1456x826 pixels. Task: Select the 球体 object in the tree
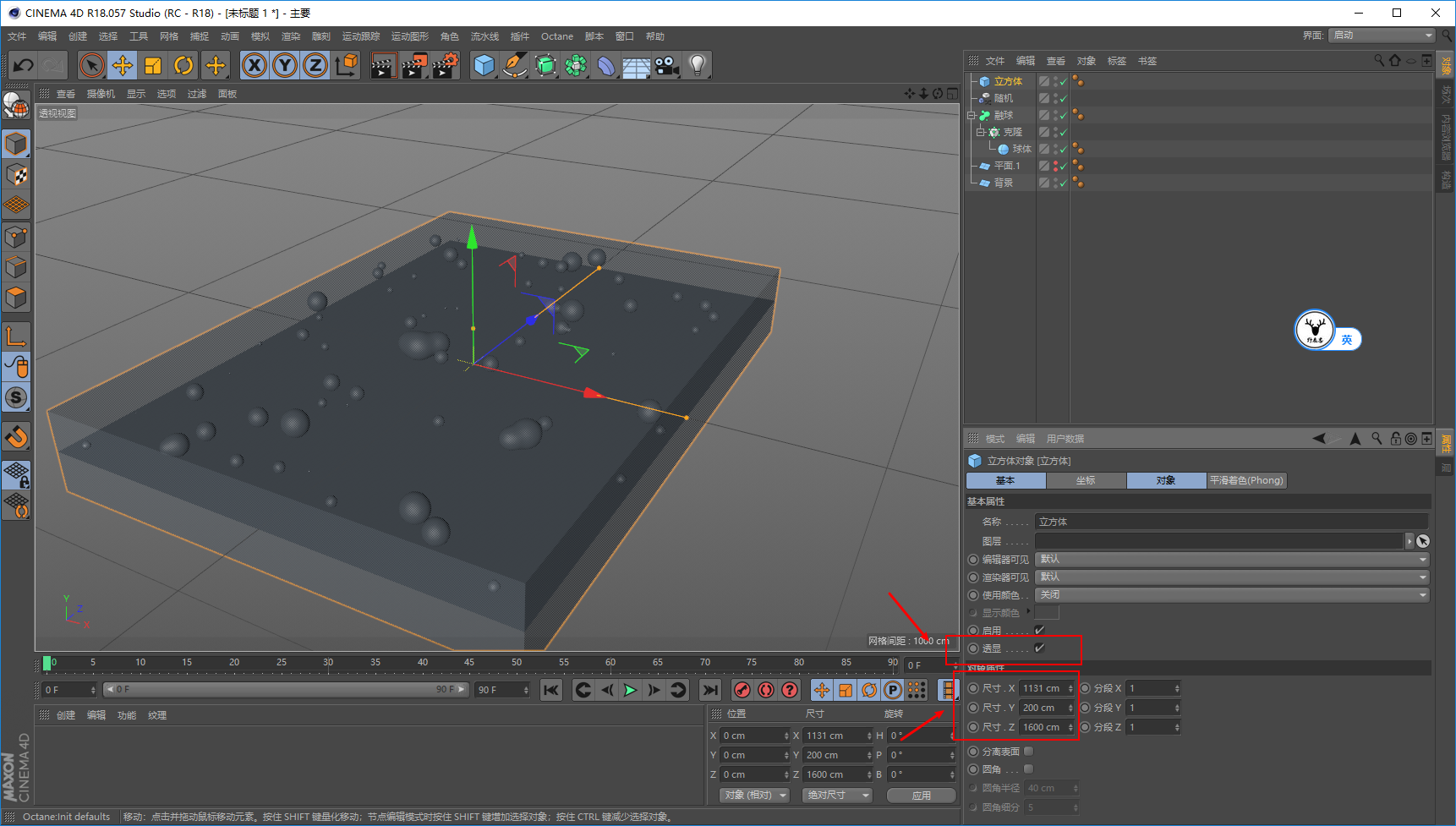tap(1022, 149)
